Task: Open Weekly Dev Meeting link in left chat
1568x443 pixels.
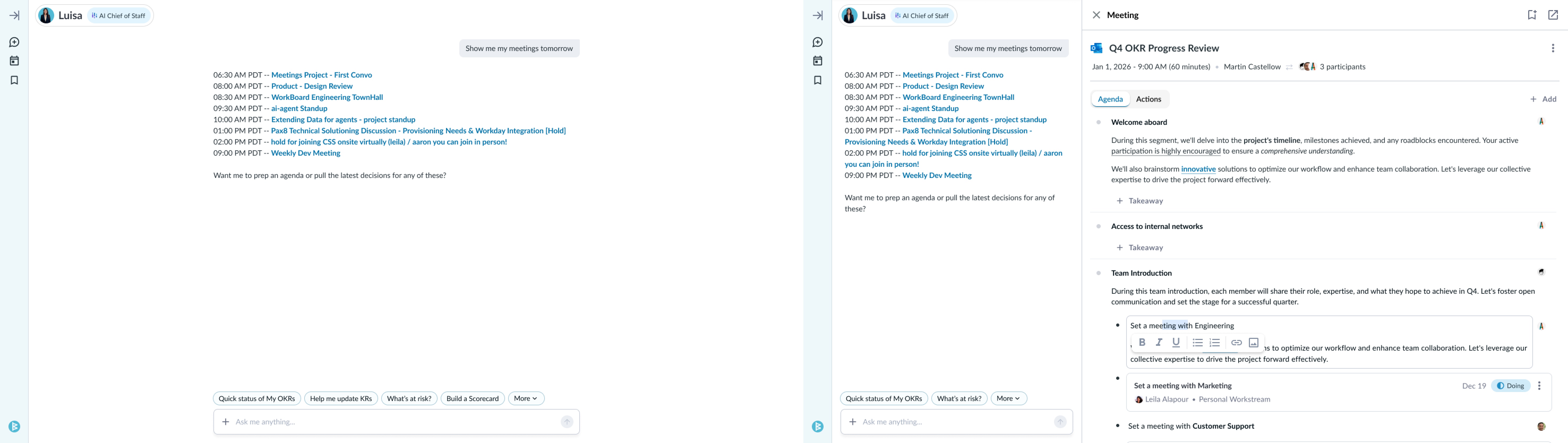Action: (x=306, y=153)
